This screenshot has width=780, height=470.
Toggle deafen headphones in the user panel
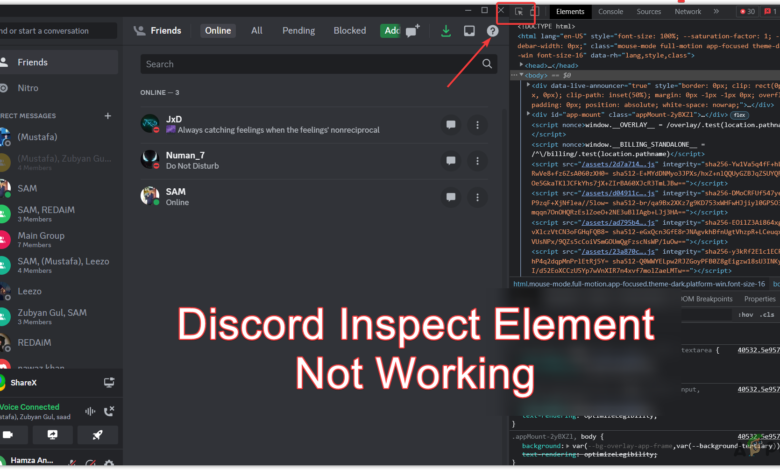tap(90, 463)
